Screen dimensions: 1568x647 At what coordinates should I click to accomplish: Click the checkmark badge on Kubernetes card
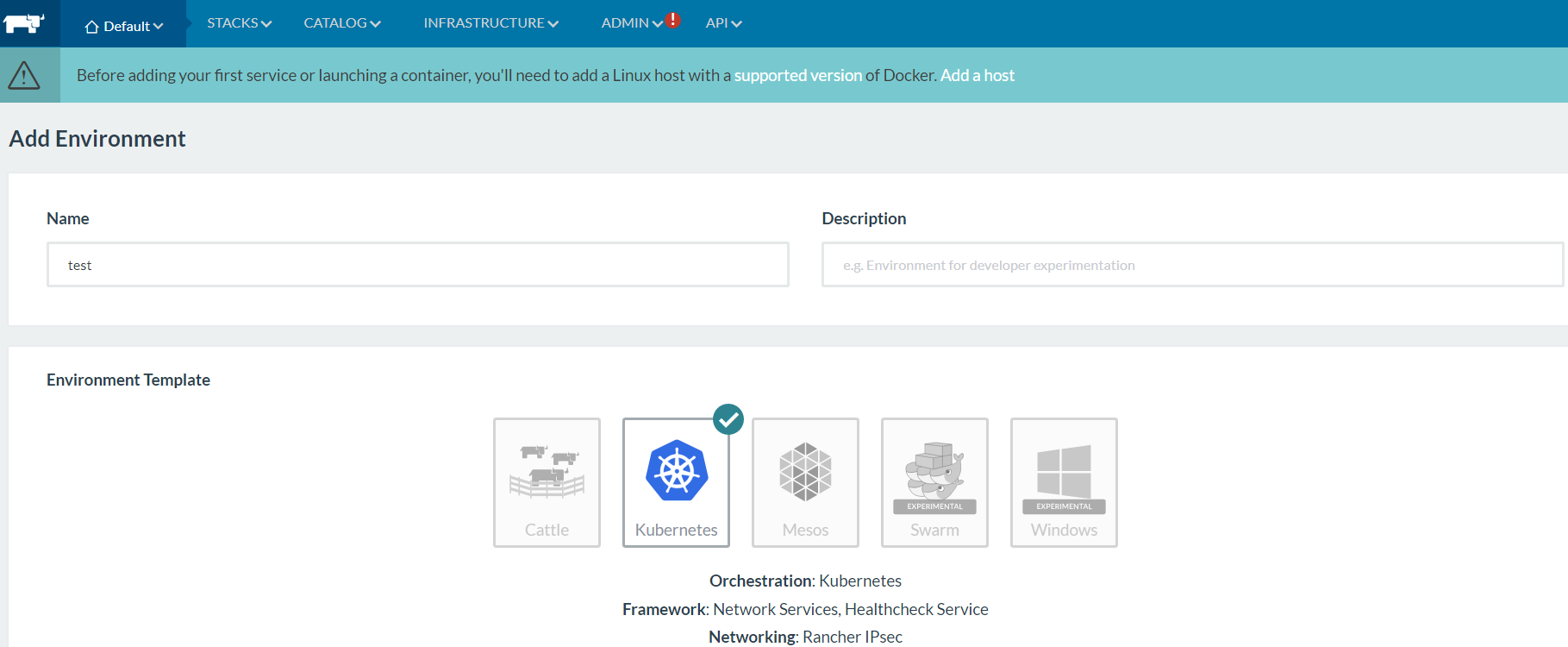point(728,419)
